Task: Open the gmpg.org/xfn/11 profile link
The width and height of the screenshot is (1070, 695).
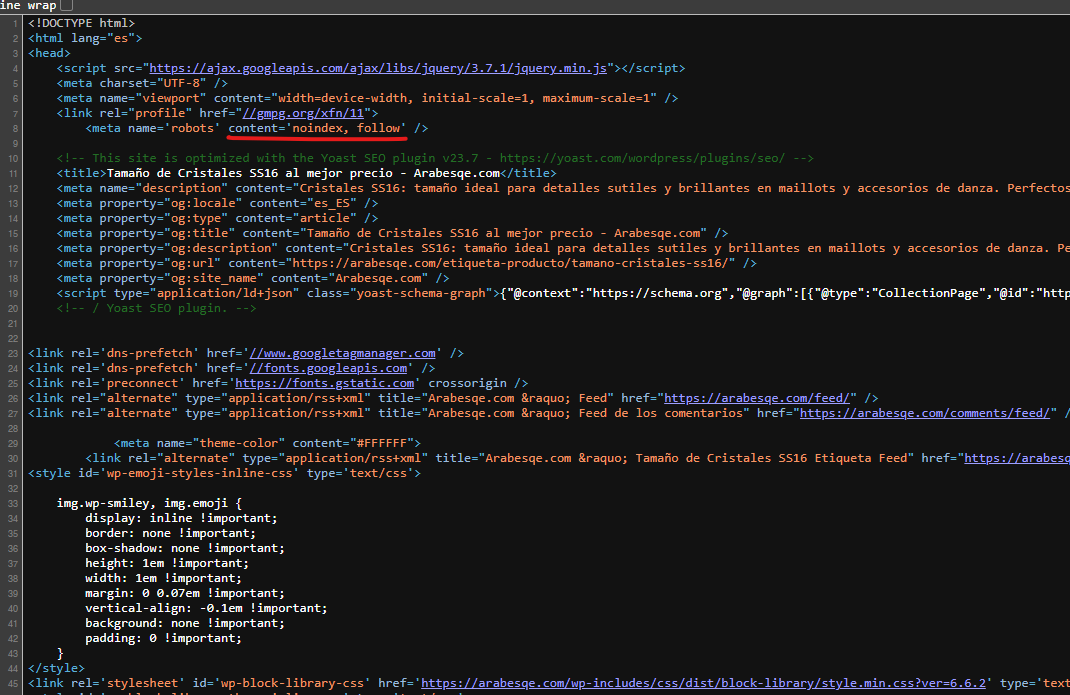Action: (303, 113)
